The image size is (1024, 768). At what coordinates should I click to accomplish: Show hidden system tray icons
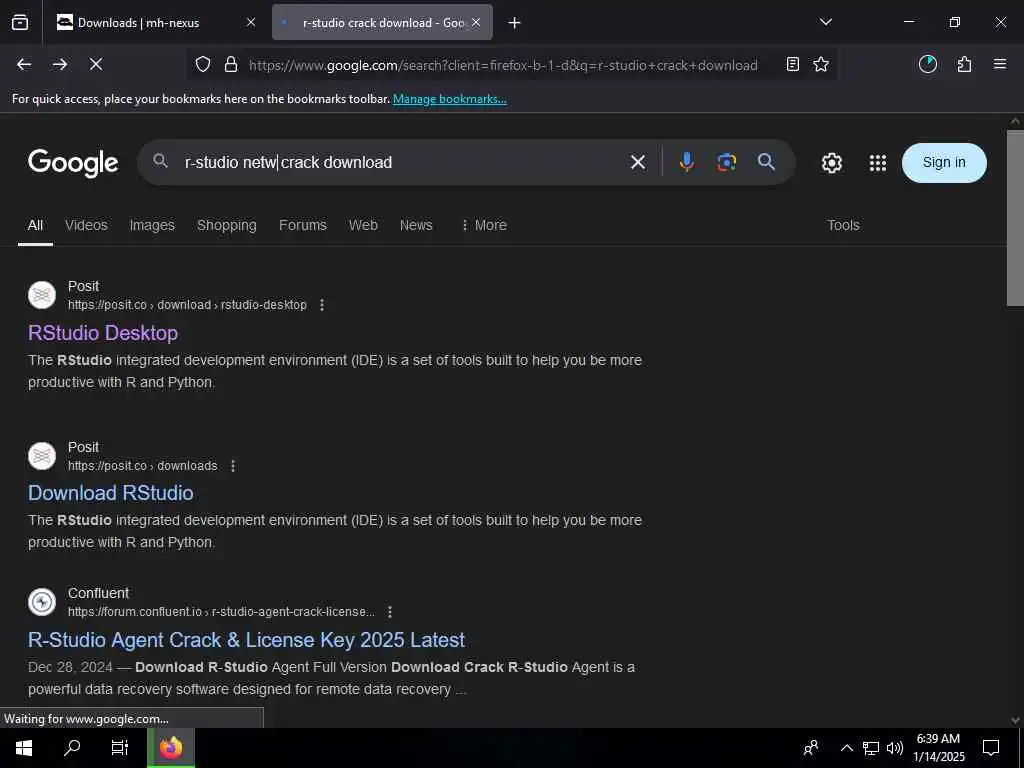click(x=846, y=748)
